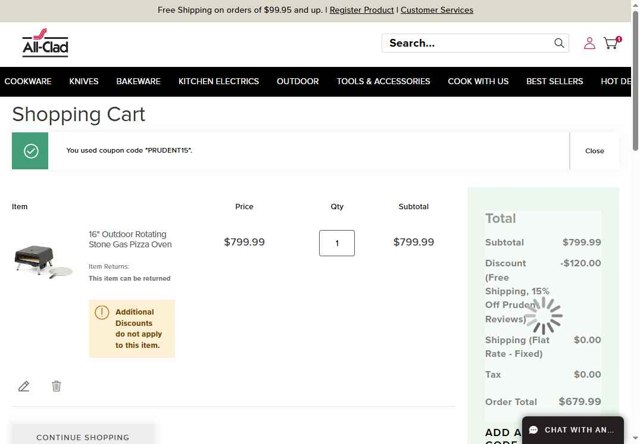
Task: Click the quantity field showing 1
Action: pos(337,243)
